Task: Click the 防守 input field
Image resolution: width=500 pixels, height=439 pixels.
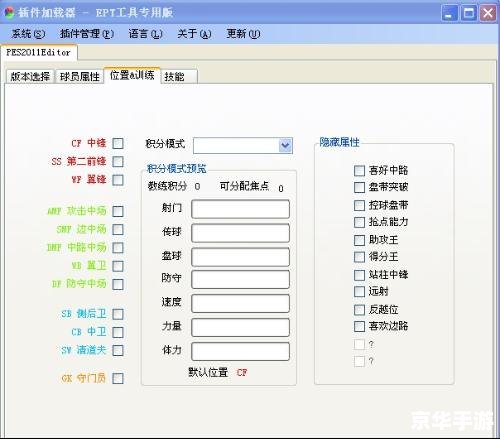Action: click(240, 279)
